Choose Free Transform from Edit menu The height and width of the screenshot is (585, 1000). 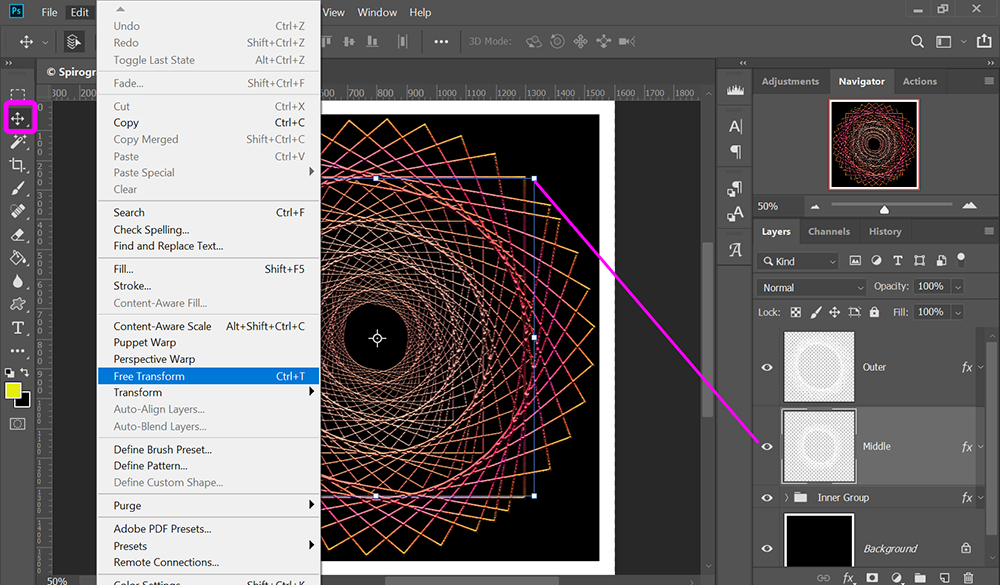coord(150,376)
